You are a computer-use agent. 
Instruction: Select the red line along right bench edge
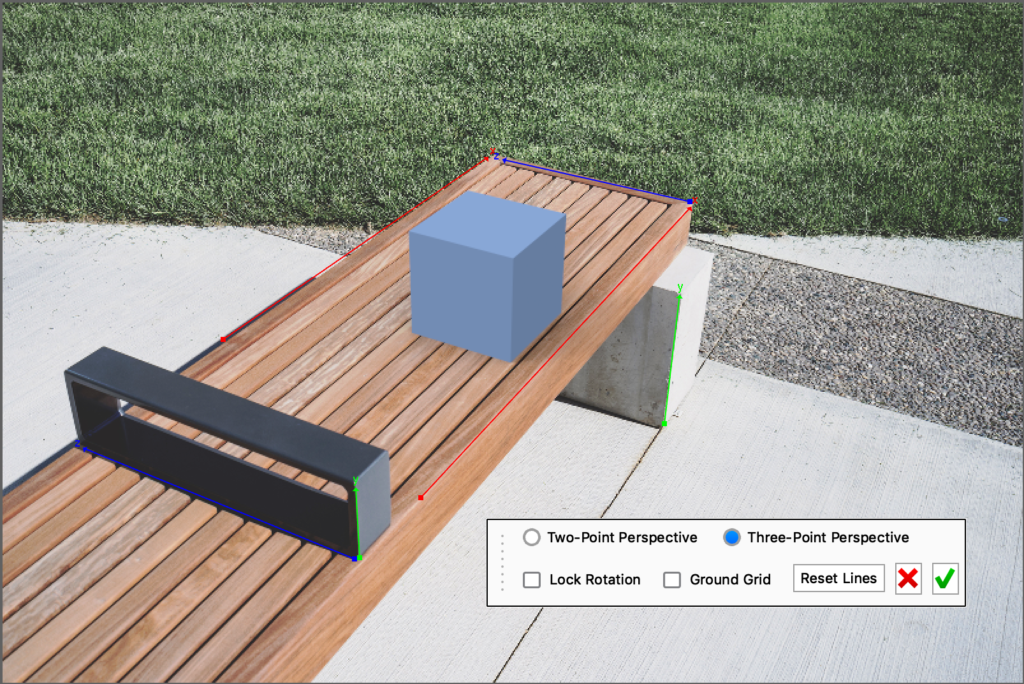pos(556,350)
